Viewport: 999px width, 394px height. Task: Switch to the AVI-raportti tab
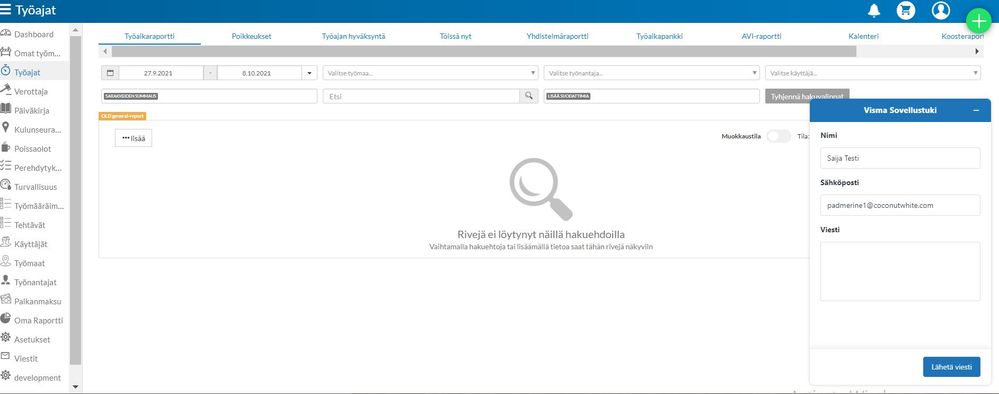pos(761,36)
